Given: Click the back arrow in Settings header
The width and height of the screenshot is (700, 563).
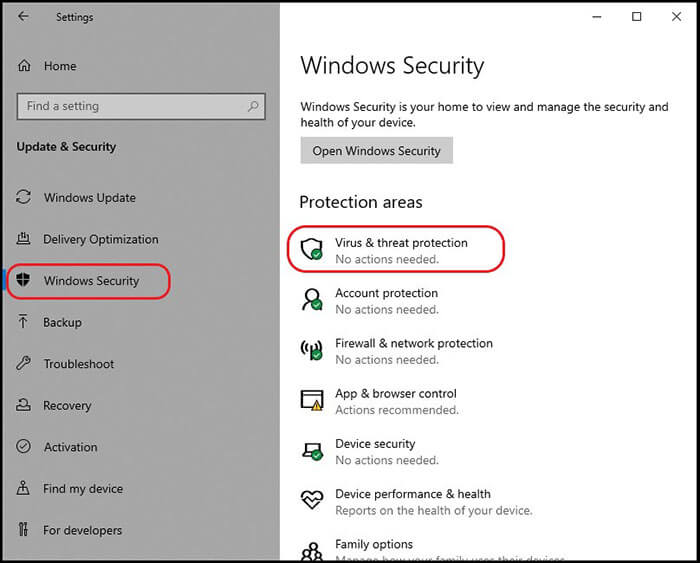Looking at the screenshot, I should click(24, 17).
